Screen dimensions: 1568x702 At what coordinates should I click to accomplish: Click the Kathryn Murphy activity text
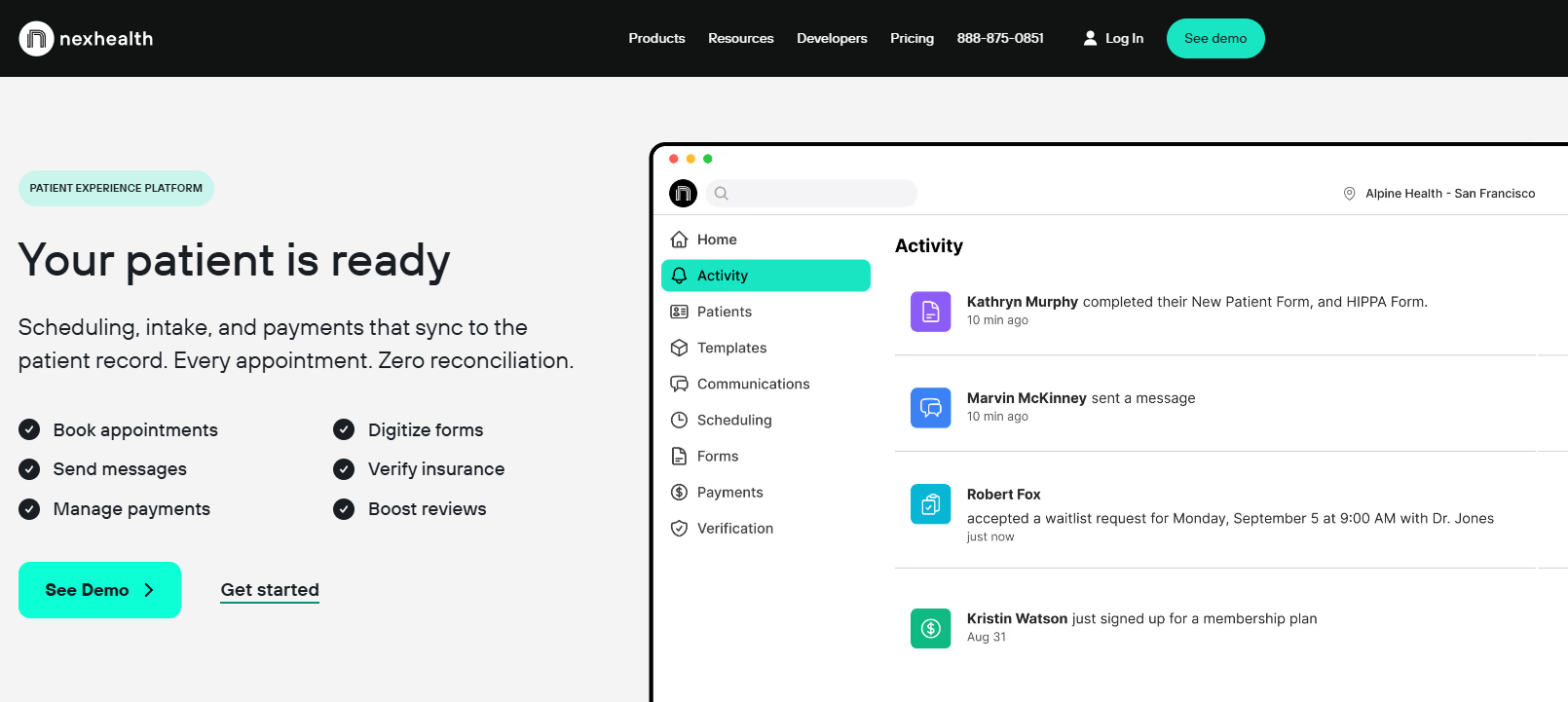(1197, 302)
